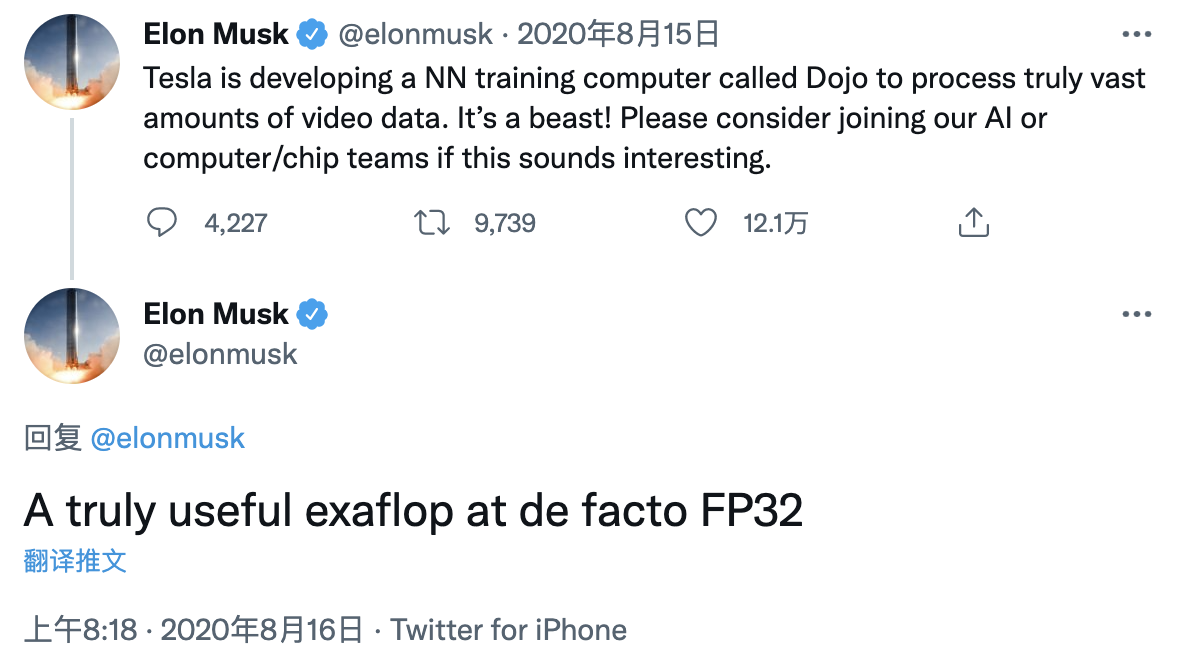
Task: Click the 9,739 retweet count
Action: coord(505,223)
